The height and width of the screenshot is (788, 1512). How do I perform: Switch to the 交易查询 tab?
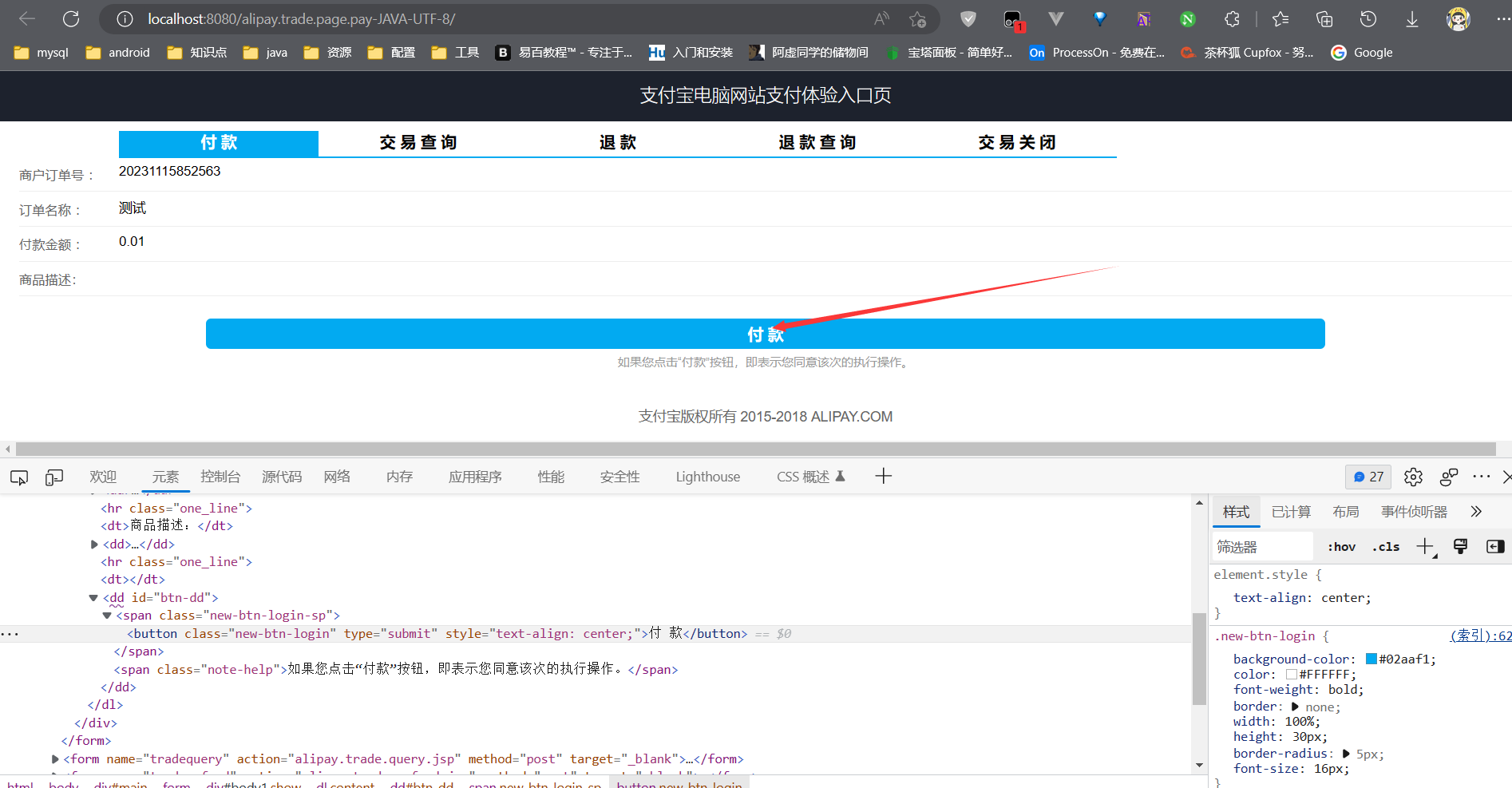coord(418,143)
